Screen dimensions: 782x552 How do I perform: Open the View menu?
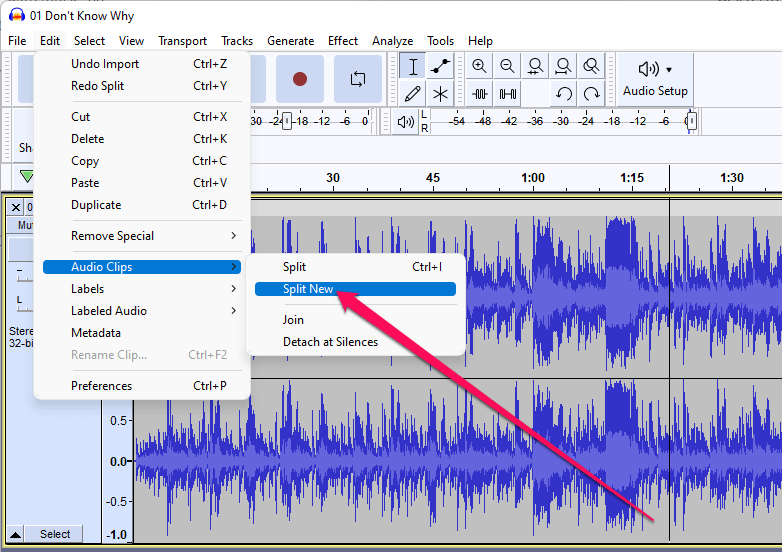pos(131,41)
